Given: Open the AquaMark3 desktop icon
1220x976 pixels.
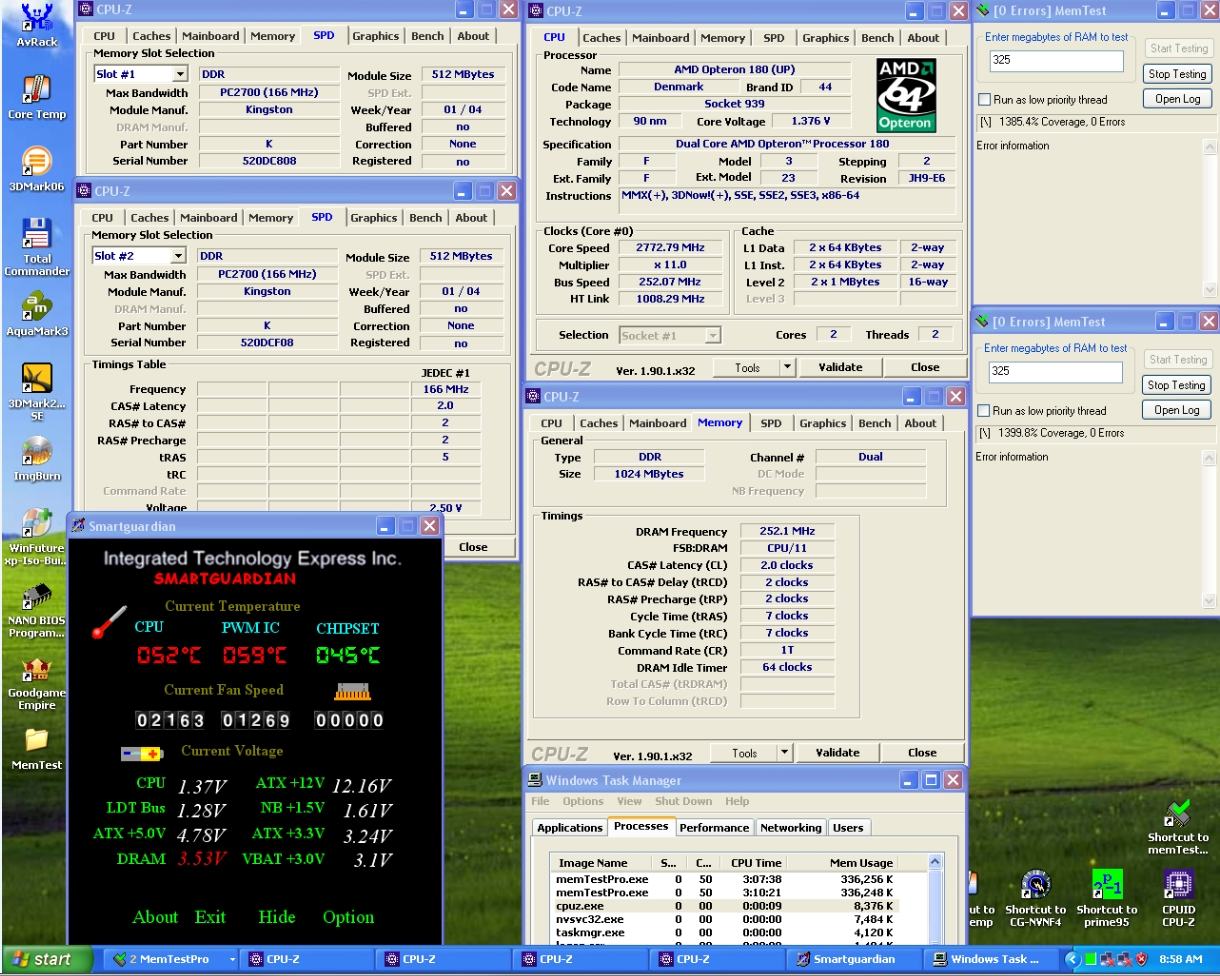Looking at the screenshot, I should (x=36, y=307).
